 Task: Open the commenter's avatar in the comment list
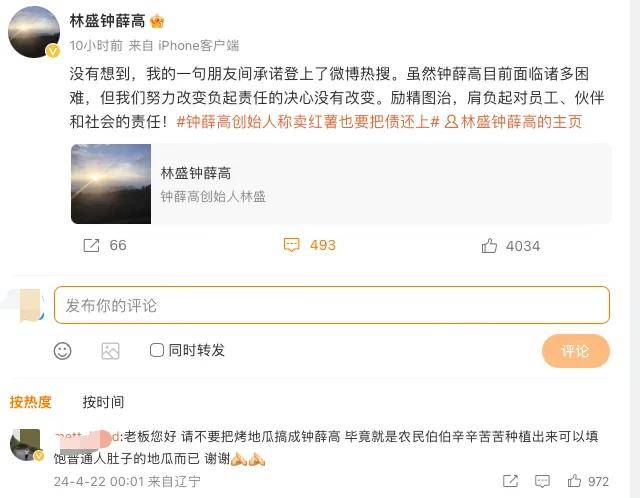pos(25,443)
